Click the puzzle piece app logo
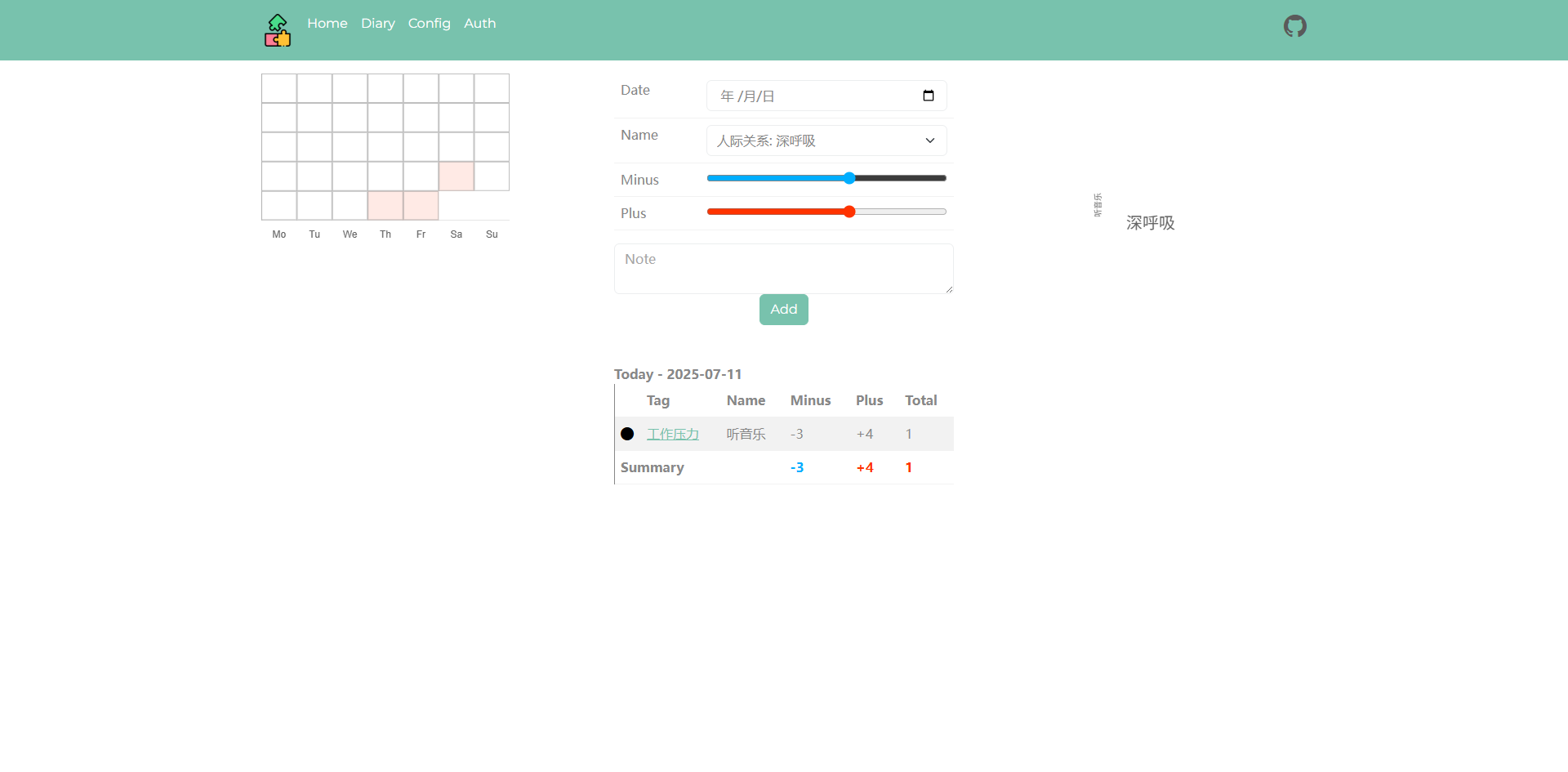 click(x=278, y=30)
